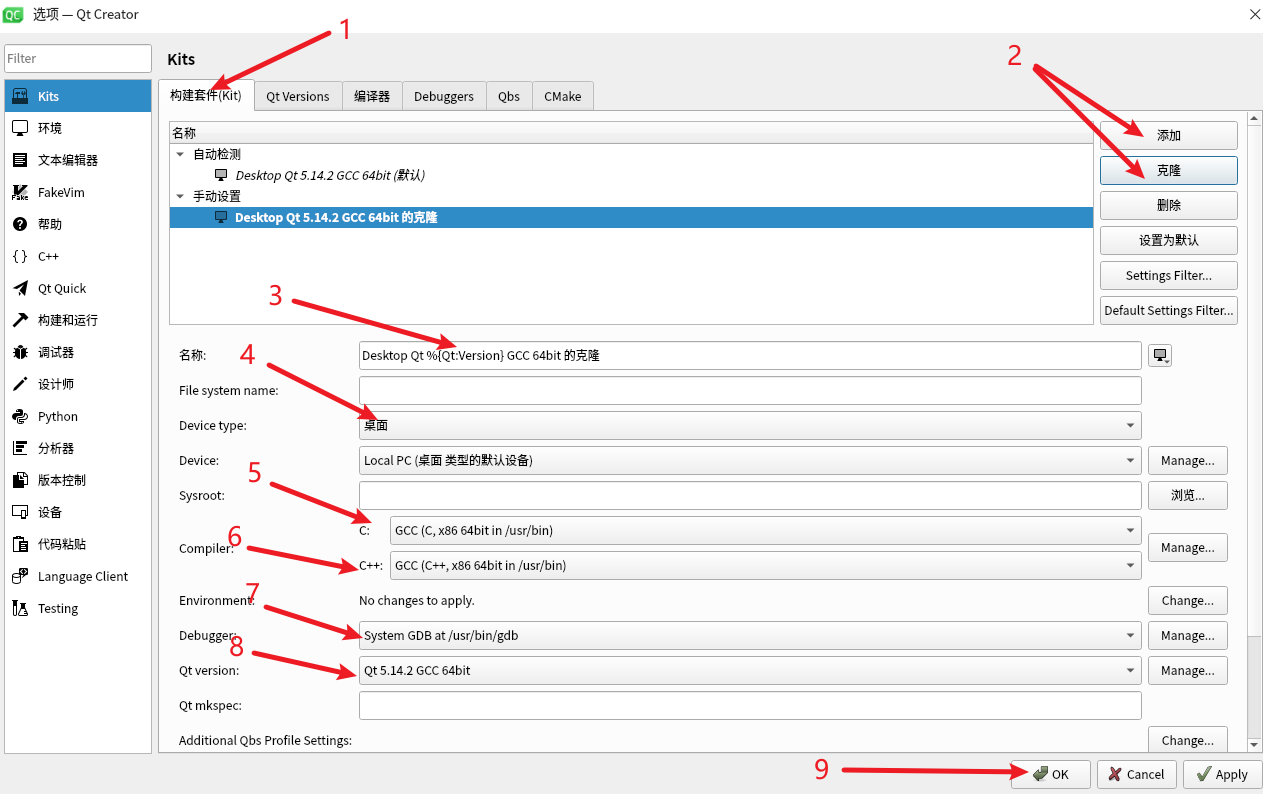Image resolution: width=1263 pixels, height=794 pixels.
Task: Click the Qt mkspec input field
Action: [750, 705]
